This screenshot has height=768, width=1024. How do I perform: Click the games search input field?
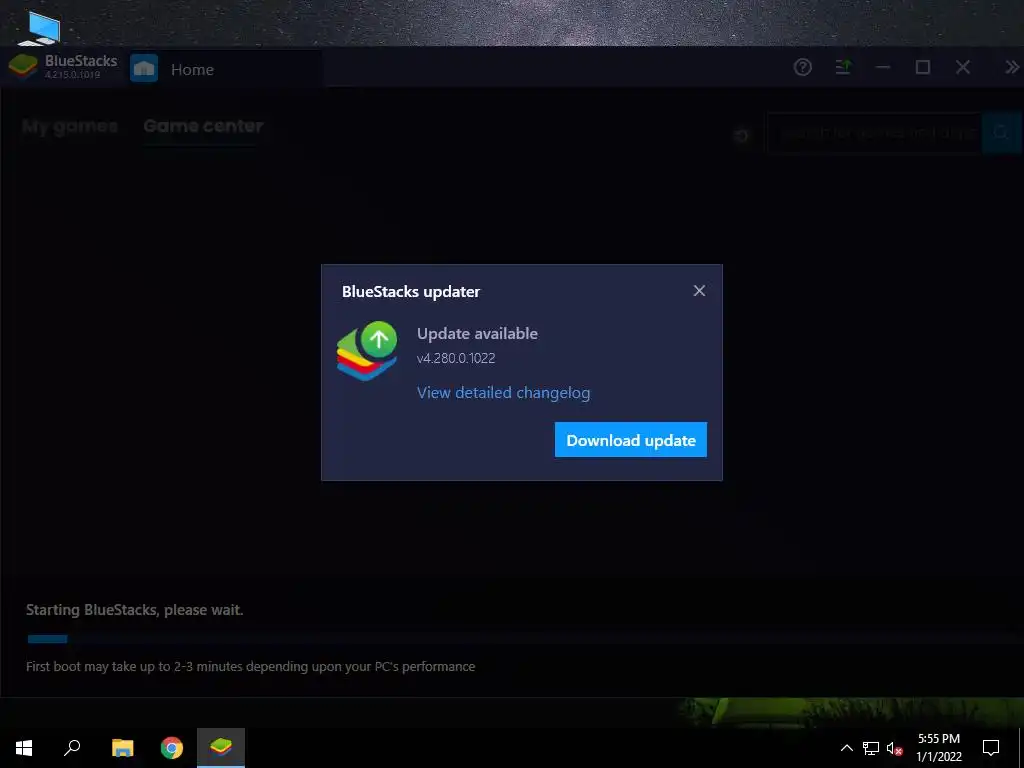[x=874, y=133]
